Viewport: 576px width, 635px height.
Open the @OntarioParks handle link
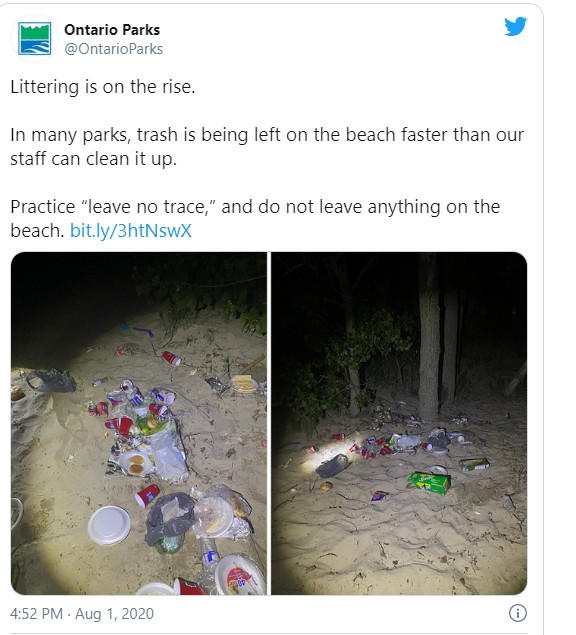pyautogui.click(x=113, y=49)
